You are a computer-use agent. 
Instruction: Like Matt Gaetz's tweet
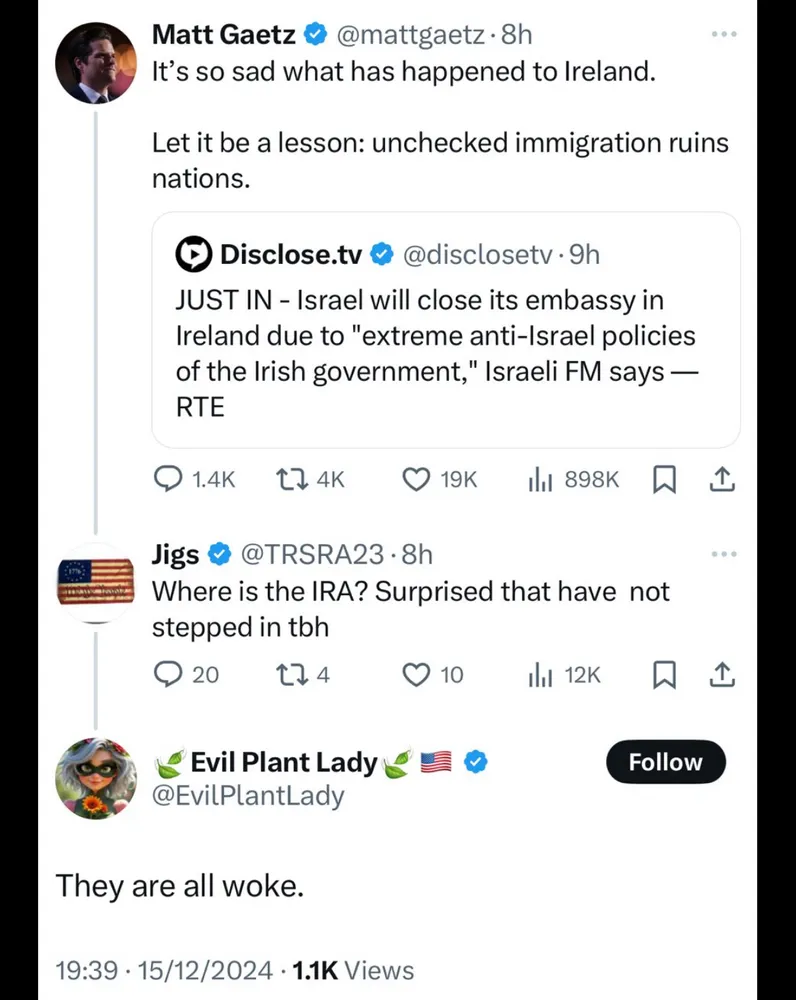point(416,481)
